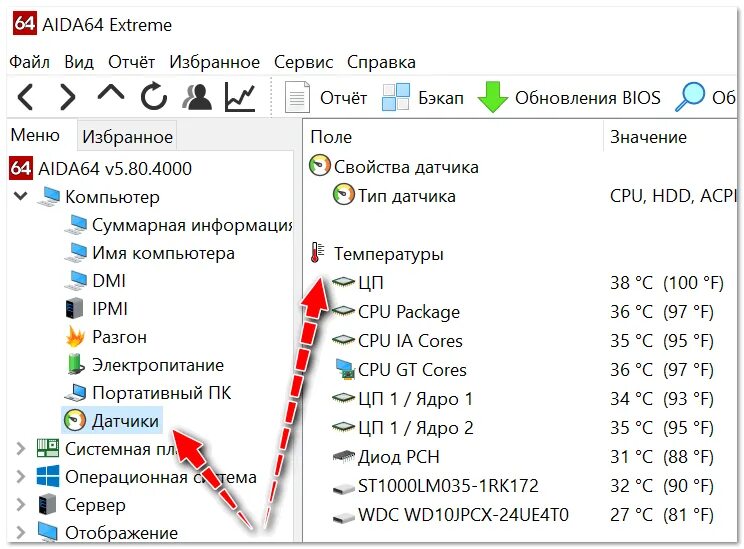
Task: Click the magnifying glass search icon
Action: (x=690, y=97)
